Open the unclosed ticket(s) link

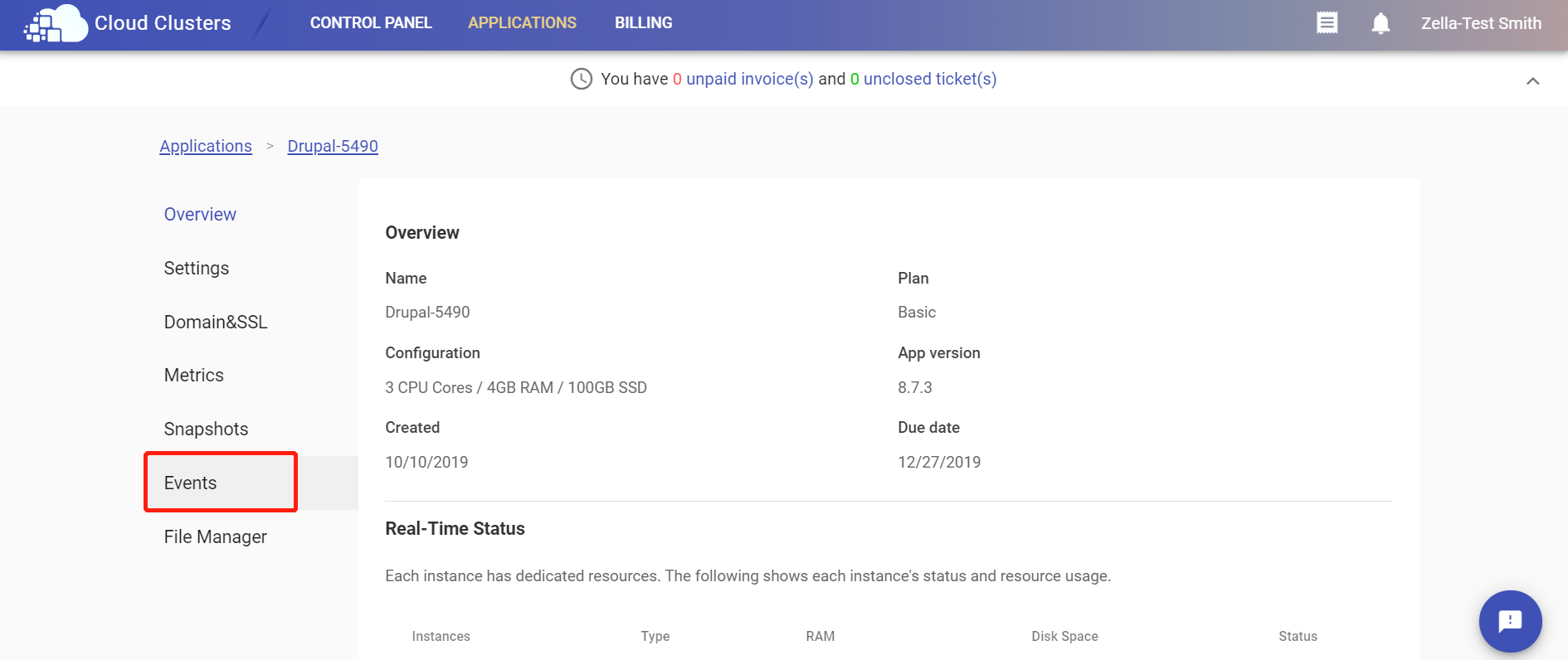[x=930, y=79]
